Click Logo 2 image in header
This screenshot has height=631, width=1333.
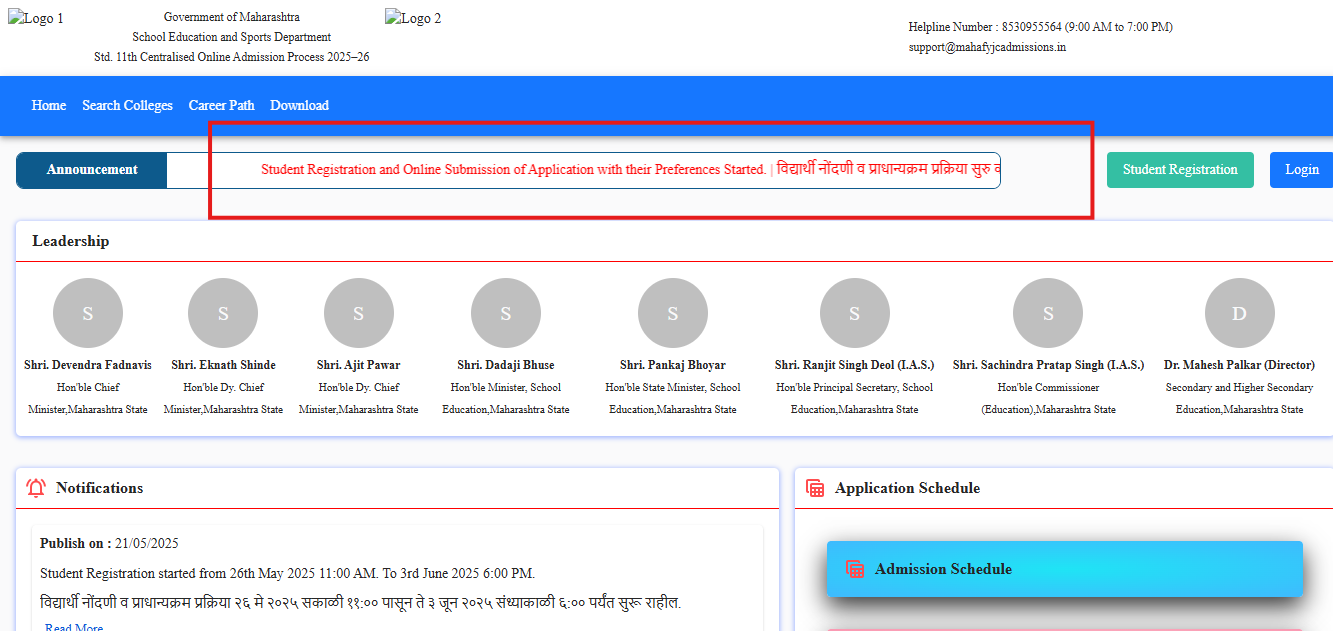click(413, 19)
